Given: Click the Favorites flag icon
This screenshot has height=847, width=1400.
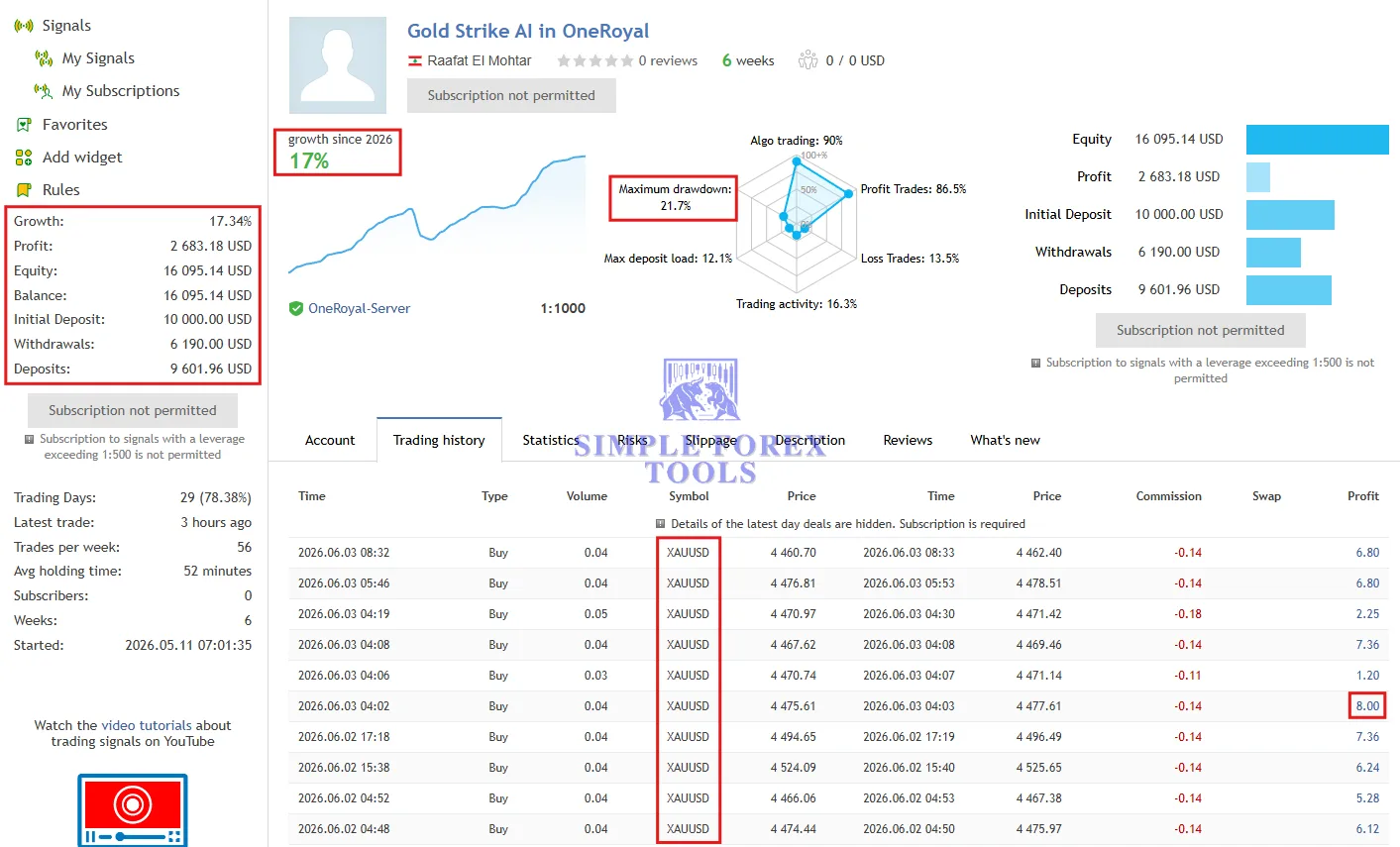Looking at the screenshot, I should point(24,125).
